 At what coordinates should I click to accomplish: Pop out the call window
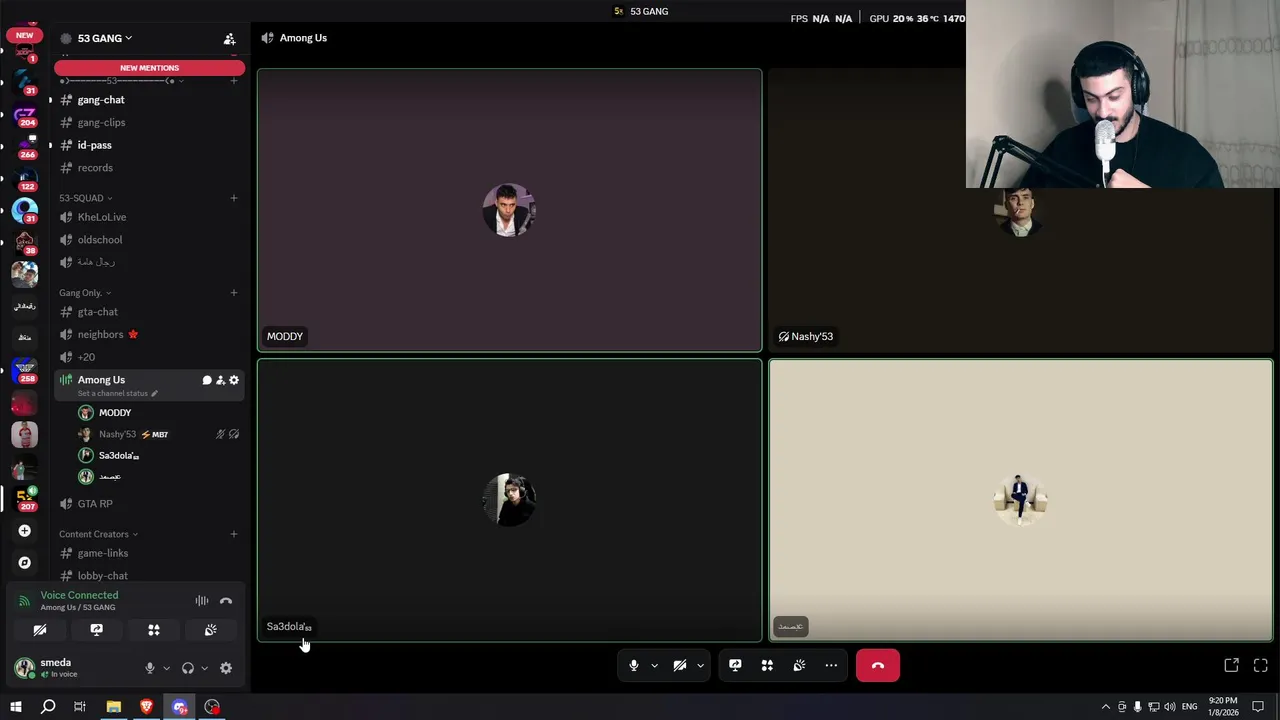(x=1232, y=665)
